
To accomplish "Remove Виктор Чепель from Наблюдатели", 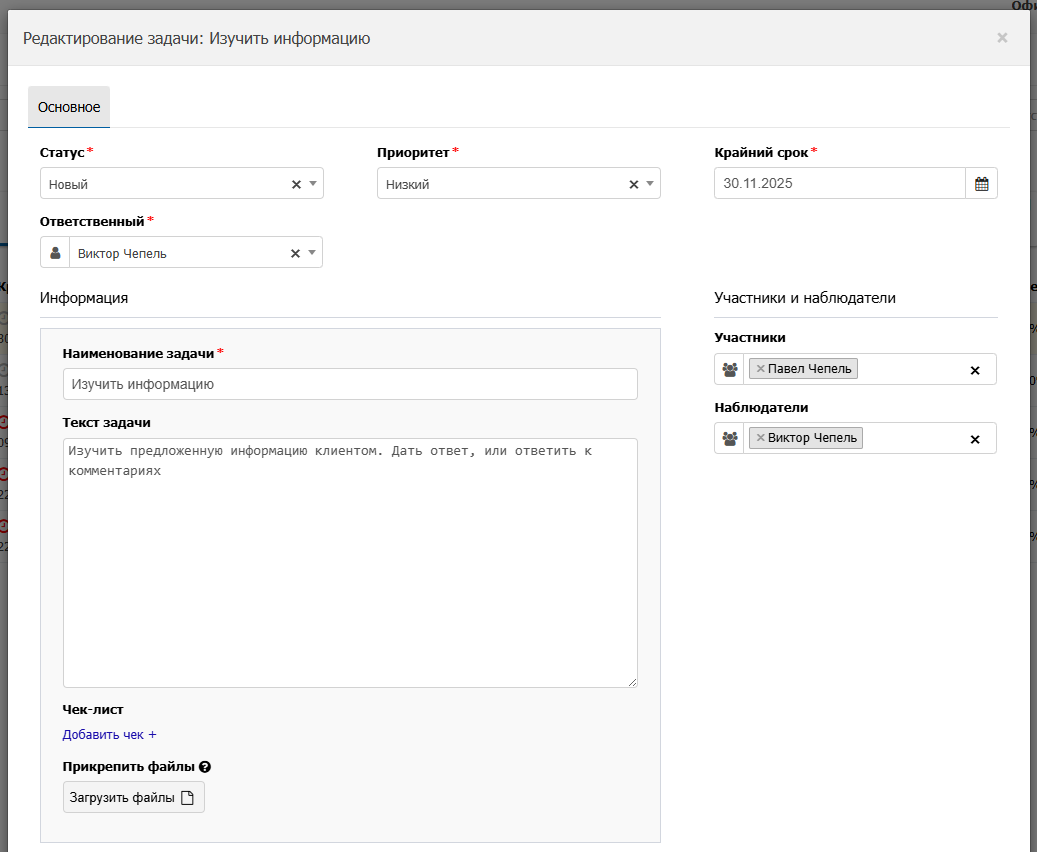I will [761, 437].
